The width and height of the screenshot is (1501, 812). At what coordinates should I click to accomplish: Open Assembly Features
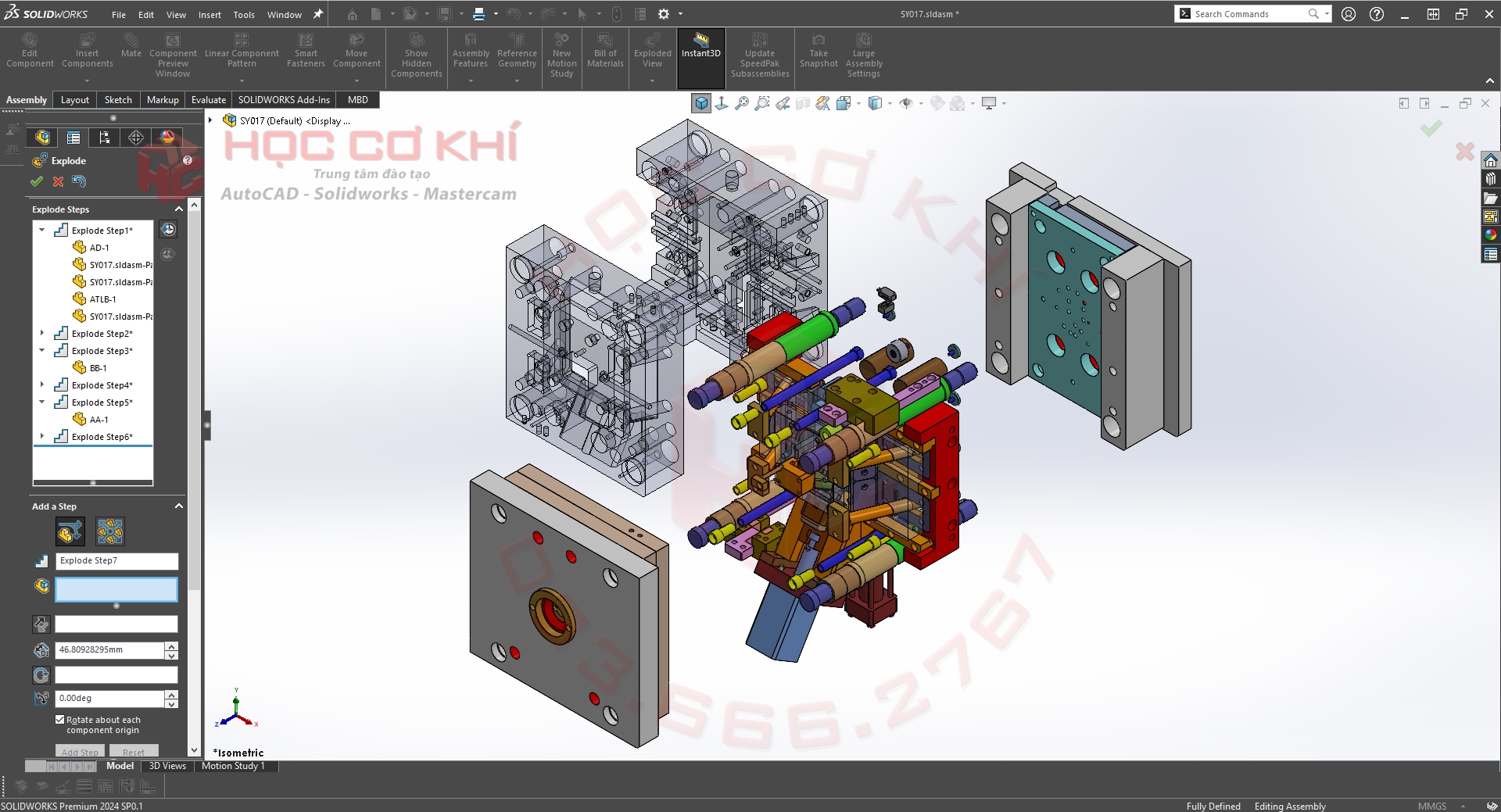[471, 52]
